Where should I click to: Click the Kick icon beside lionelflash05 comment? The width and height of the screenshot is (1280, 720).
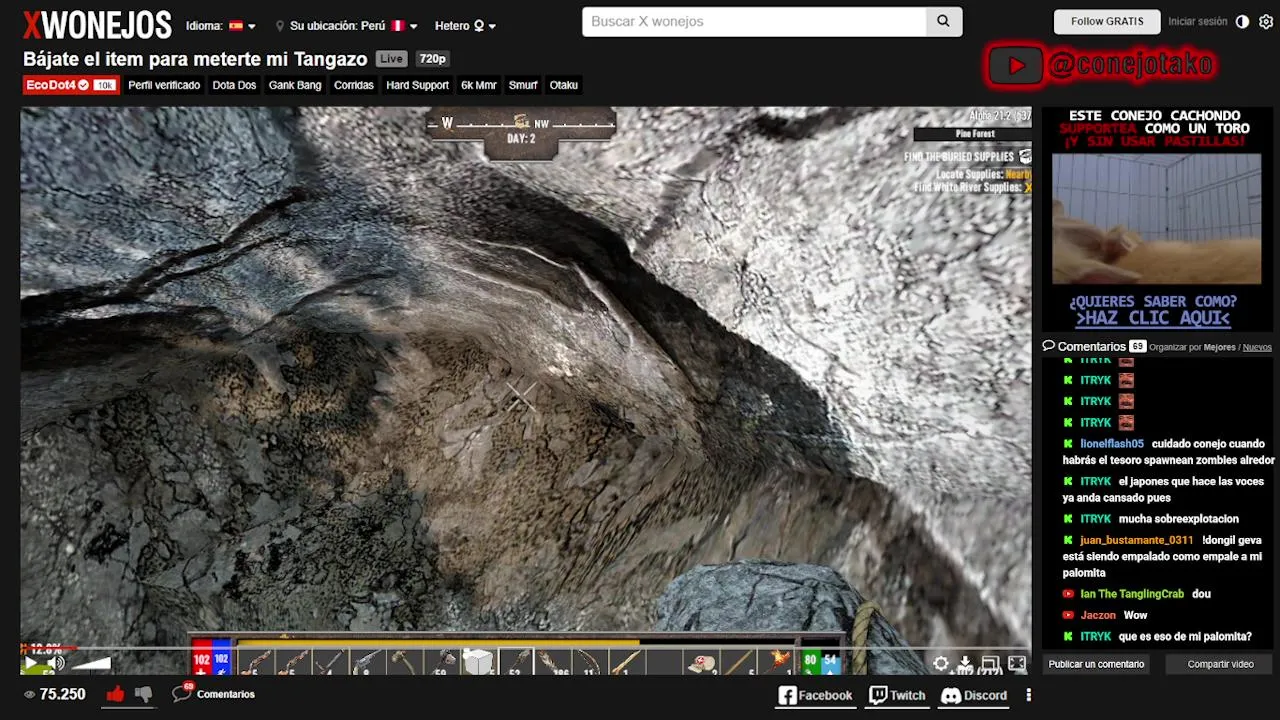tap(1068, 444)
